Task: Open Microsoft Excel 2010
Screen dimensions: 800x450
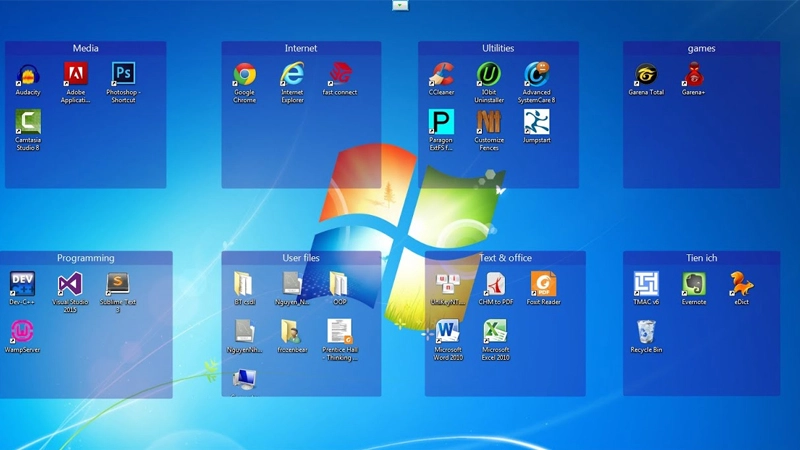Action: [496, 332]
